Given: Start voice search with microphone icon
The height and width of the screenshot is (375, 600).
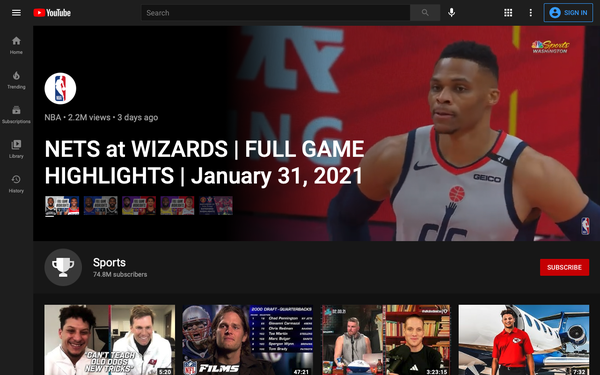Looking at the screenshot, I should click(452, 13).
